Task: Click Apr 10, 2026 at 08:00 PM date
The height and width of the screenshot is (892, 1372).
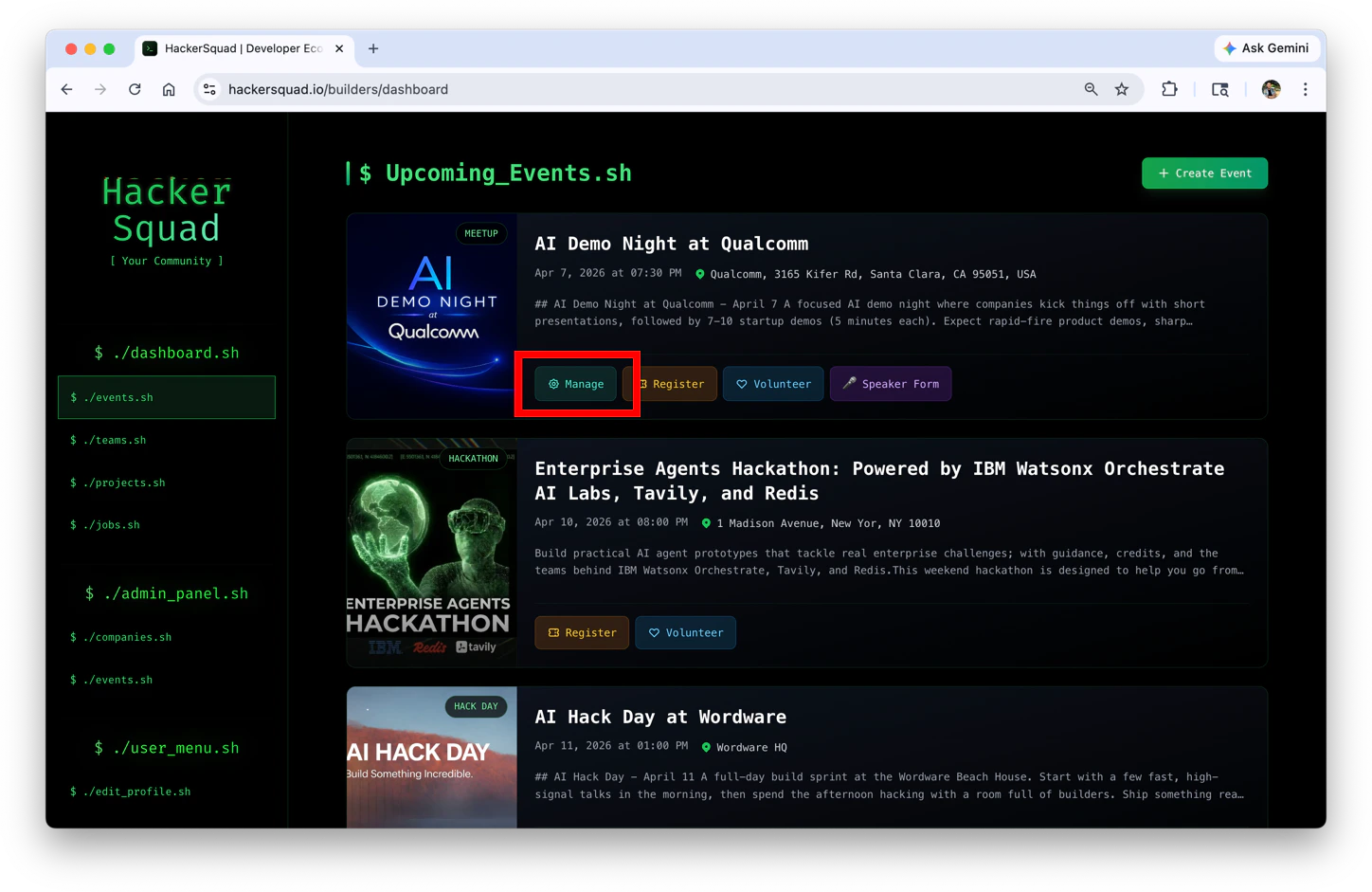Action: point(611,522)
